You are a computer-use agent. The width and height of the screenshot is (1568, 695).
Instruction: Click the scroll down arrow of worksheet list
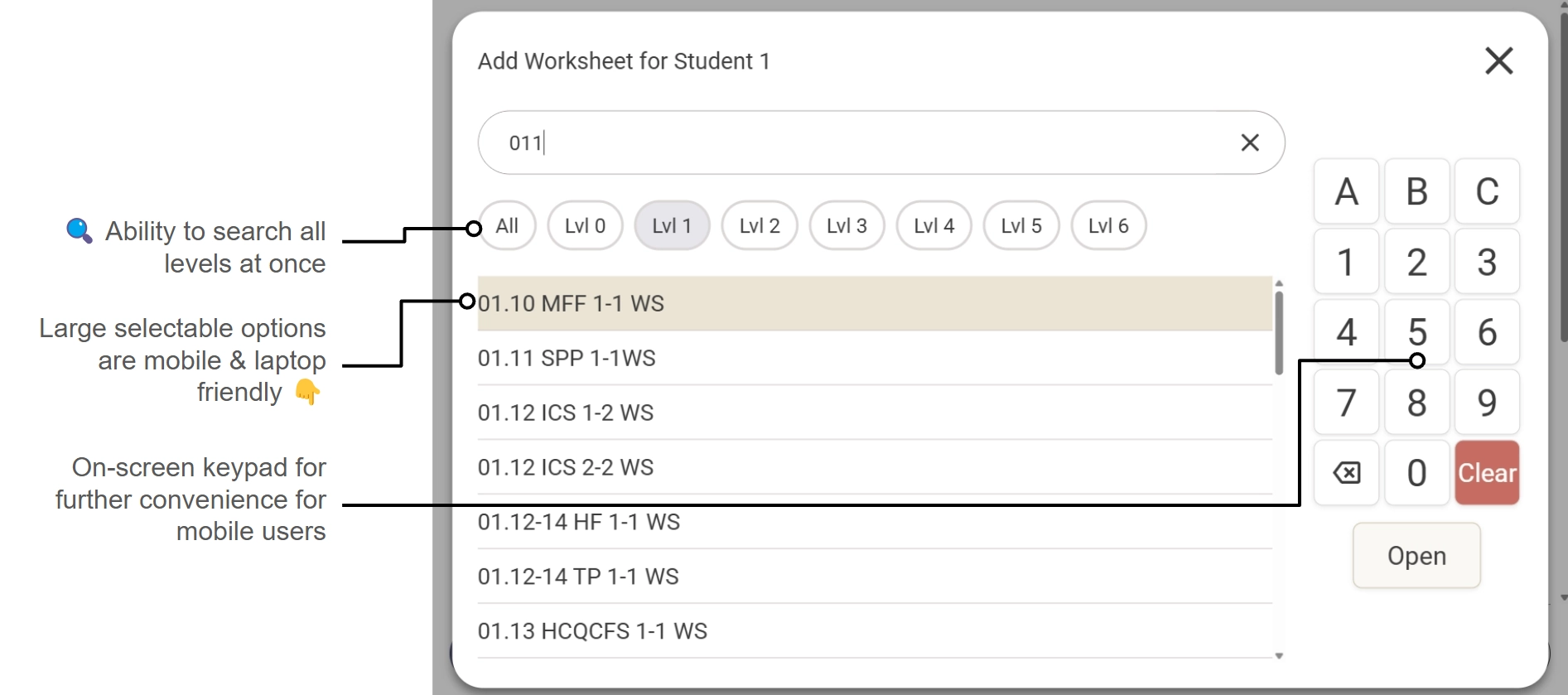click(x=1279, y=656)
